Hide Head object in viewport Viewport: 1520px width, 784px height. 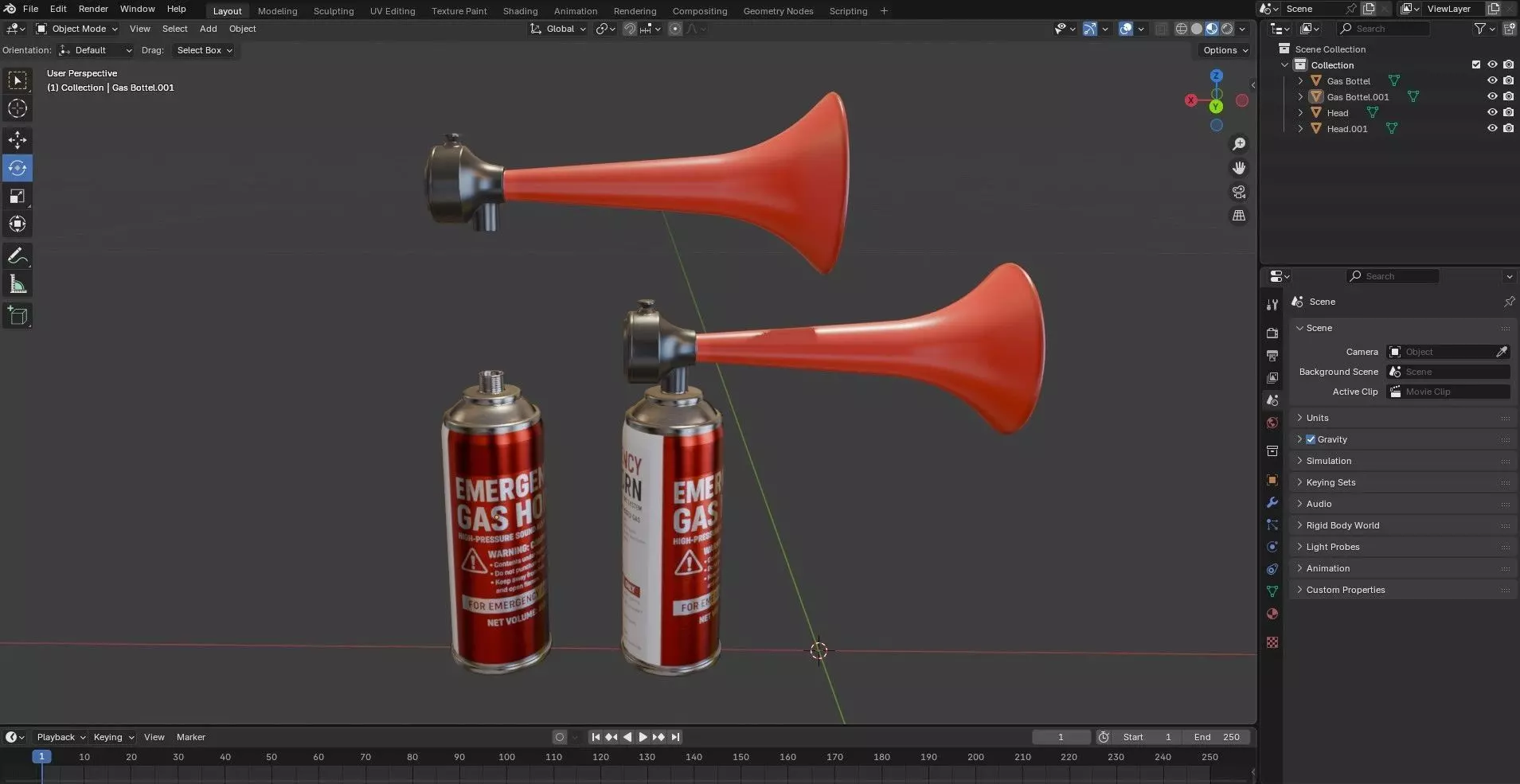pos(1492,112)
